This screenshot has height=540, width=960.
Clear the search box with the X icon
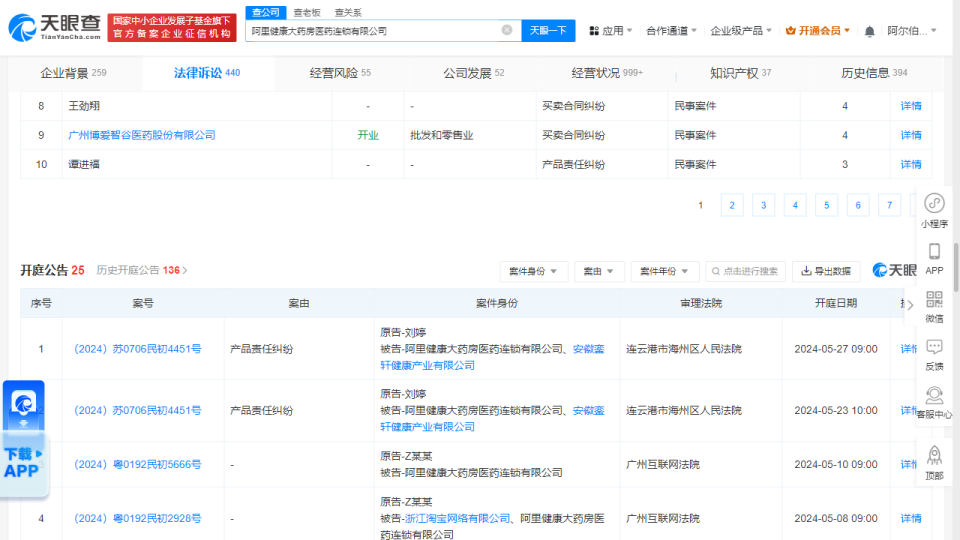(507, 30)
